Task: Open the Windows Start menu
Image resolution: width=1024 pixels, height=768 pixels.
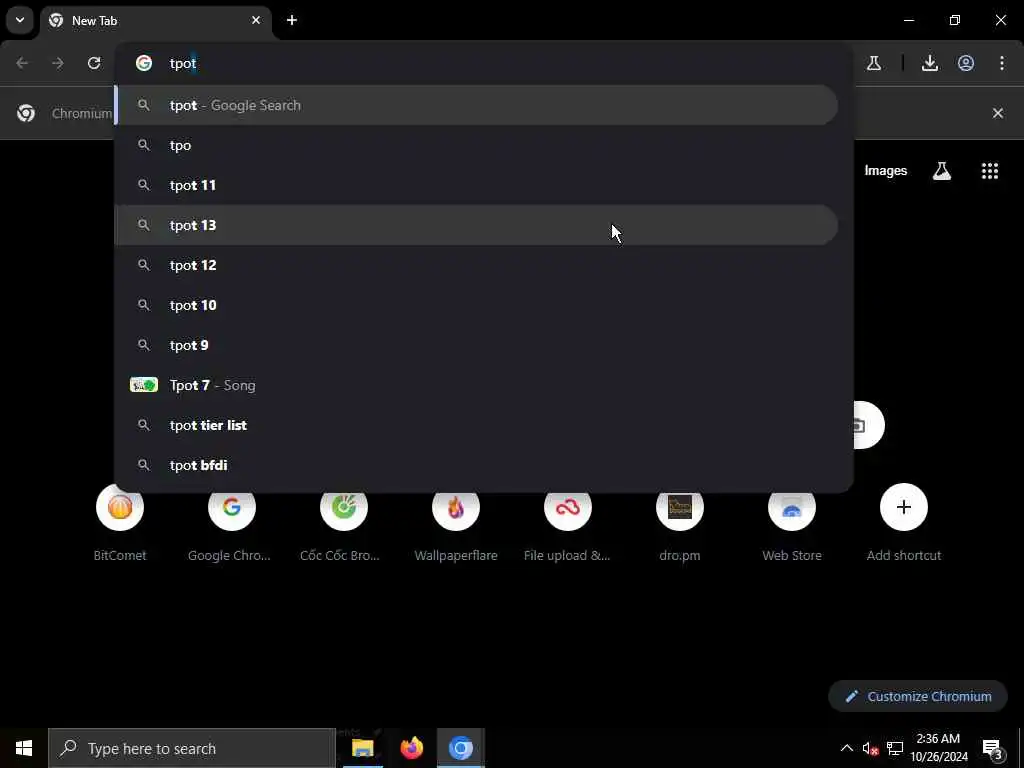Action: coord(24,748)
